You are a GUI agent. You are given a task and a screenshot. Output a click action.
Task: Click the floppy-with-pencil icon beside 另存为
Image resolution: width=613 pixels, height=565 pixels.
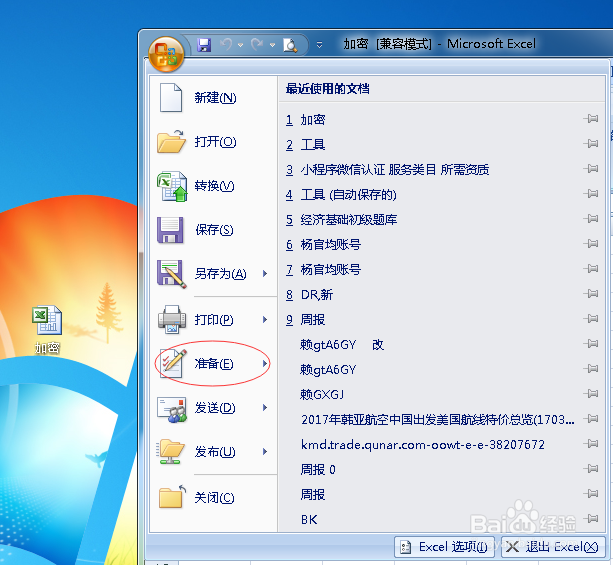click(x=172, y=274)
